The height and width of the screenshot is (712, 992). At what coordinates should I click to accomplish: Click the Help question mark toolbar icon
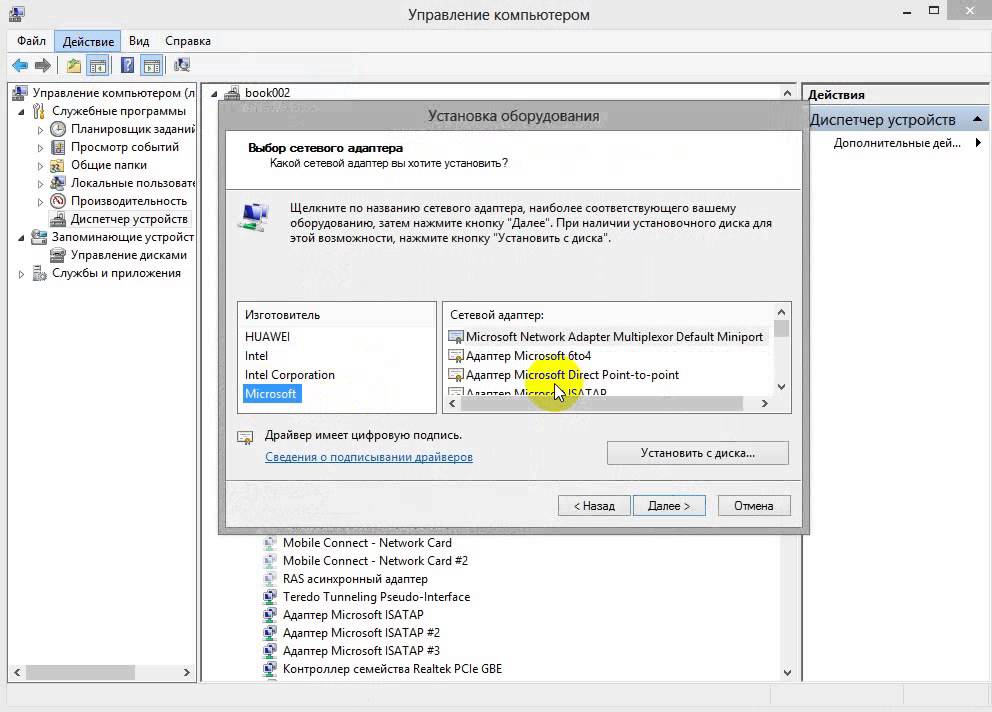pyautogui.click(x=127, y=65)
